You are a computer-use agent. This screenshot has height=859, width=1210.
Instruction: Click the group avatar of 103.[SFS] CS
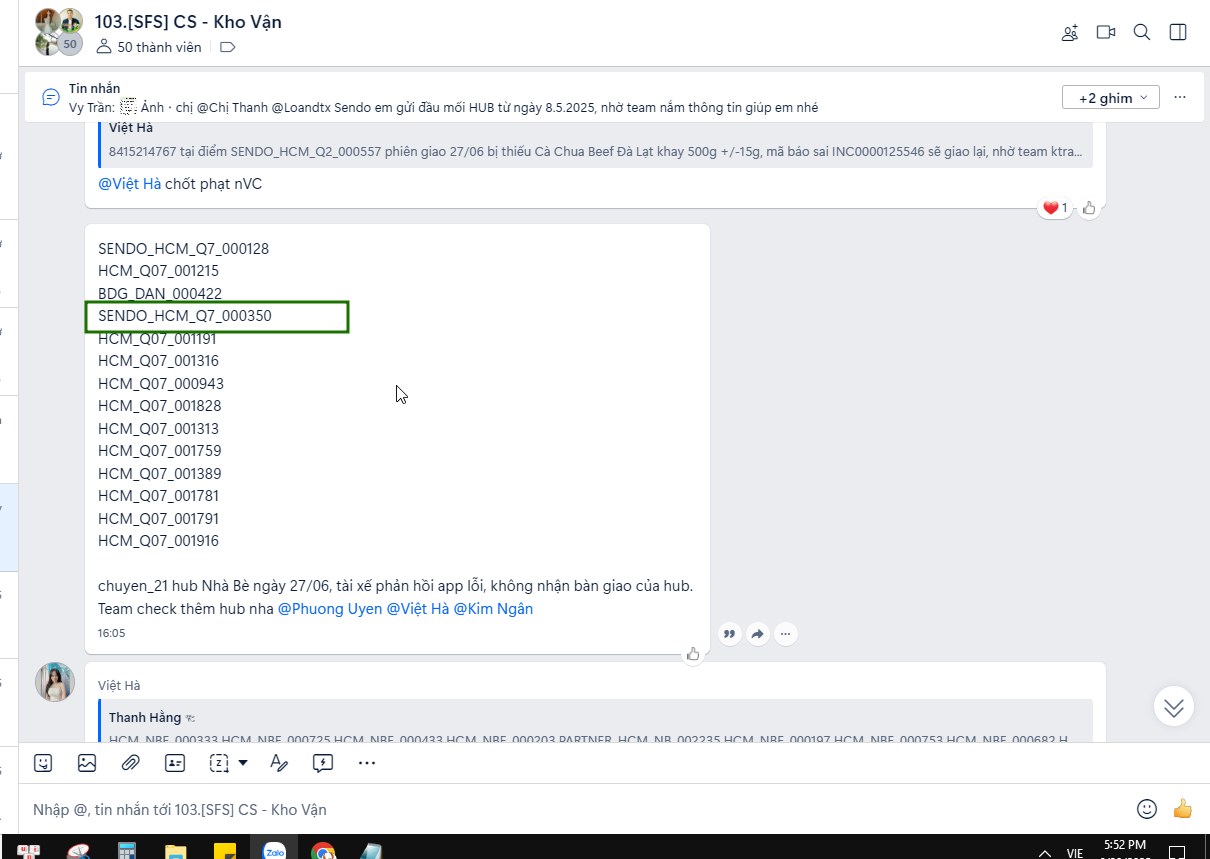(x=59, y=31)
